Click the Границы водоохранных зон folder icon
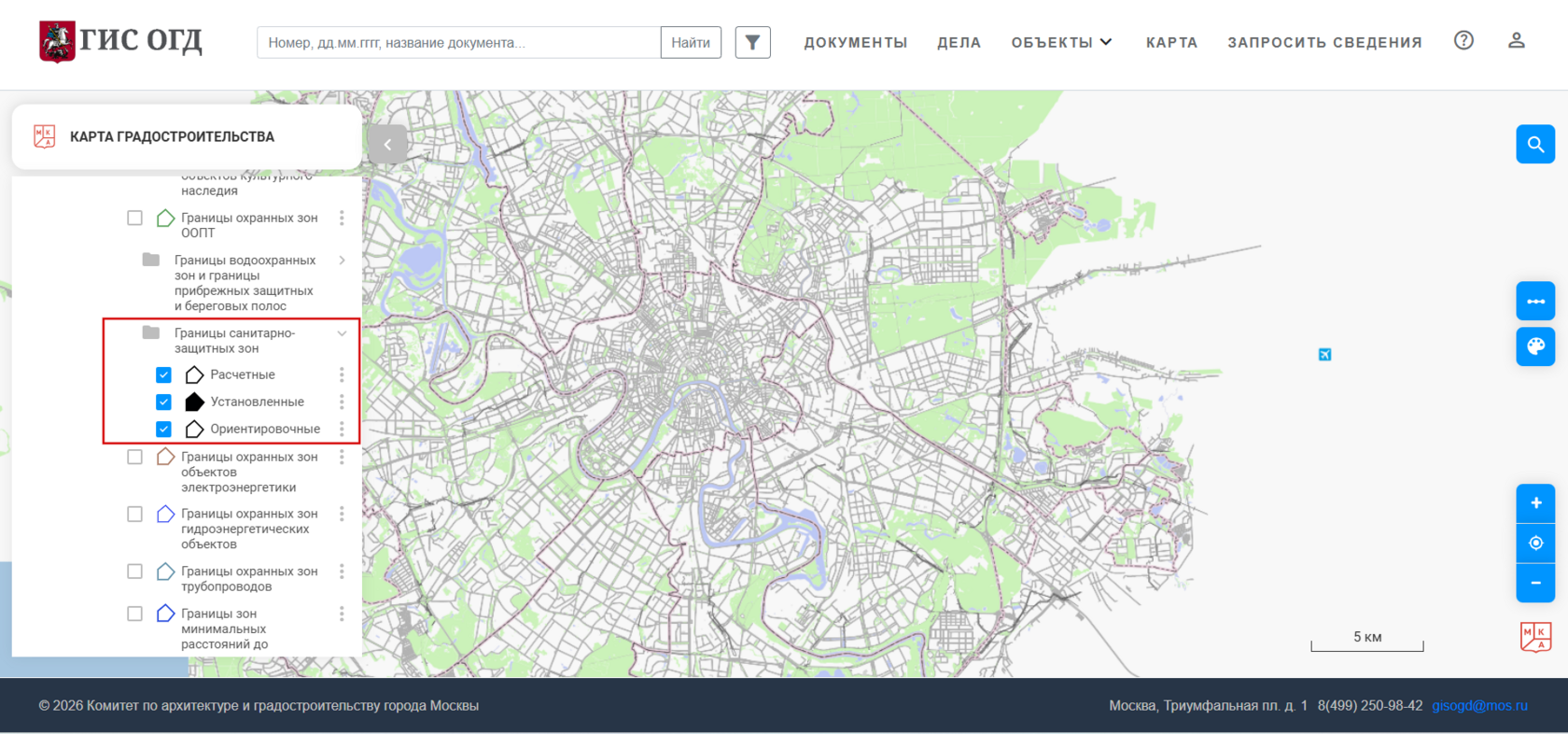The width and height of the screenshot is (1568, 734). pyautogui.click(x=151, y=260)
